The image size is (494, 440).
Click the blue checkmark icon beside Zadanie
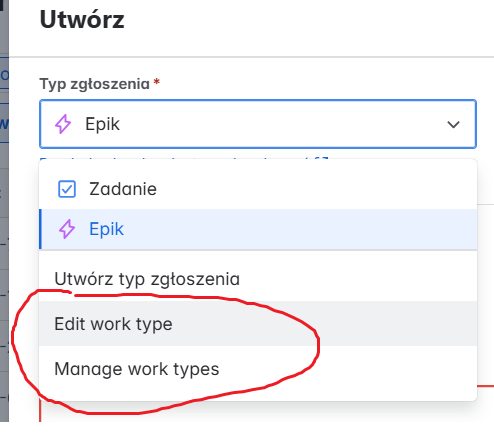[x=67, y=189]
